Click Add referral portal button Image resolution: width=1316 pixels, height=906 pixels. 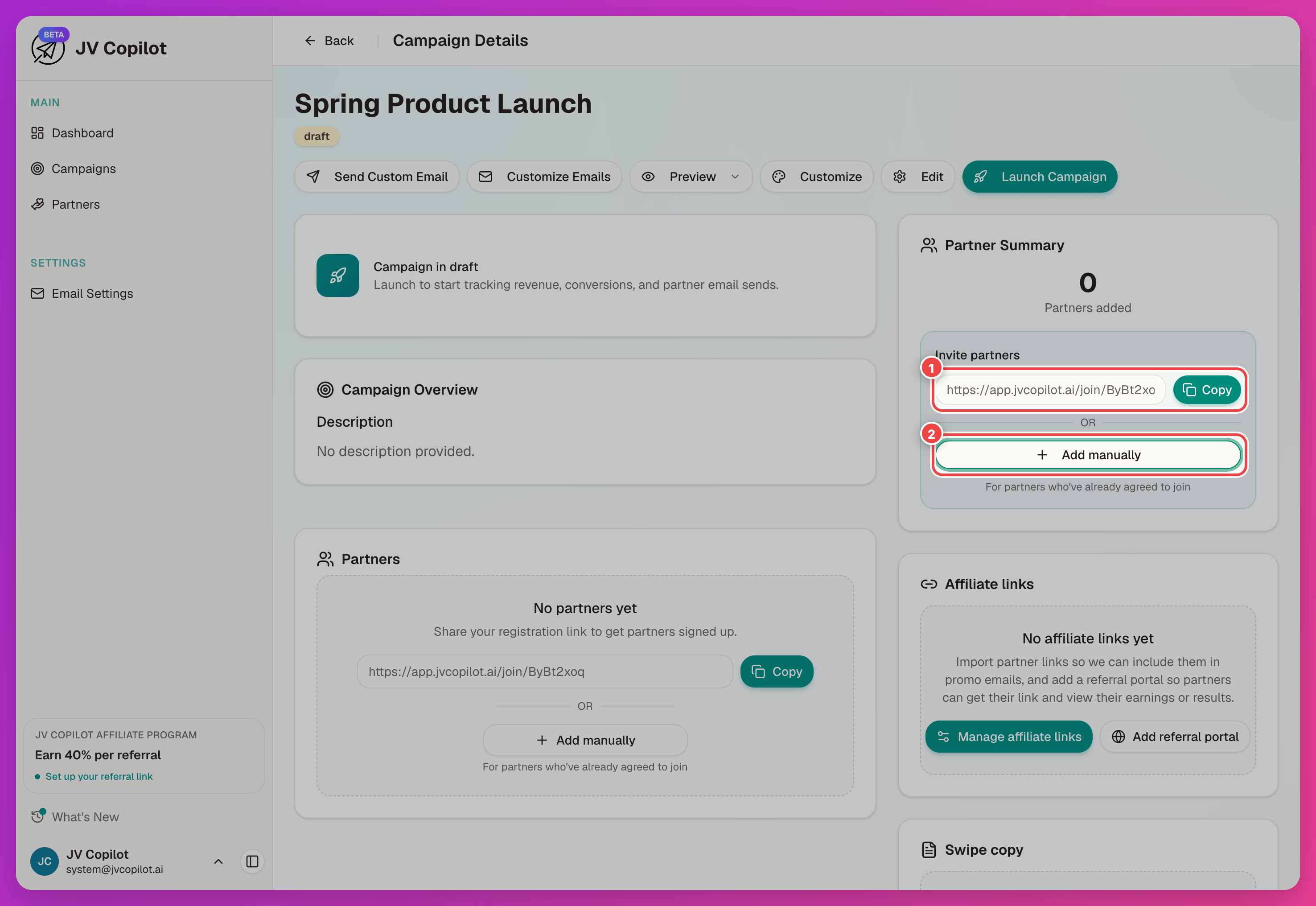point(1175,737)
